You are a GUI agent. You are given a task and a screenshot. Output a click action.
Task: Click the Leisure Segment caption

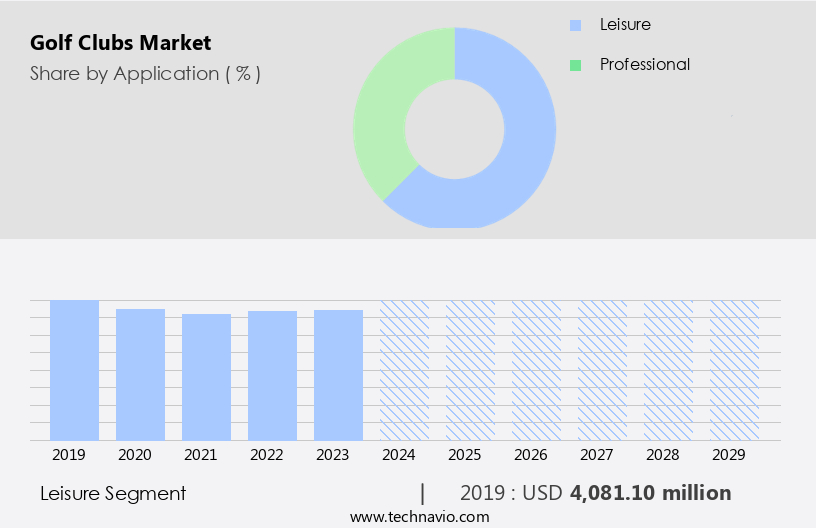pyautogui.click(x=113, y=494)
